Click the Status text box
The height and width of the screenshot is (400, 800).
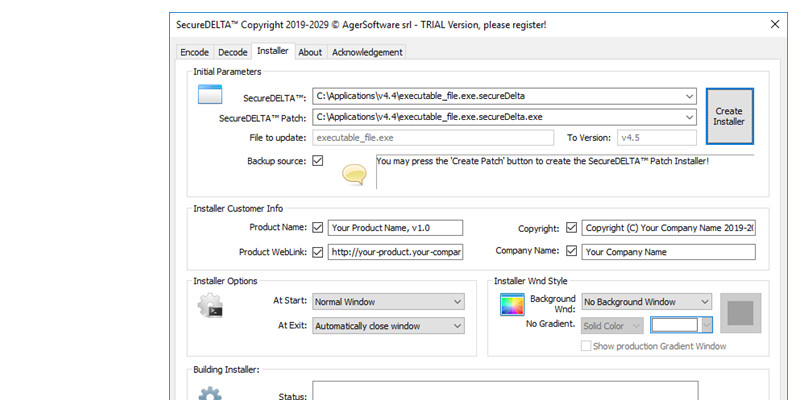pos(505,390)
